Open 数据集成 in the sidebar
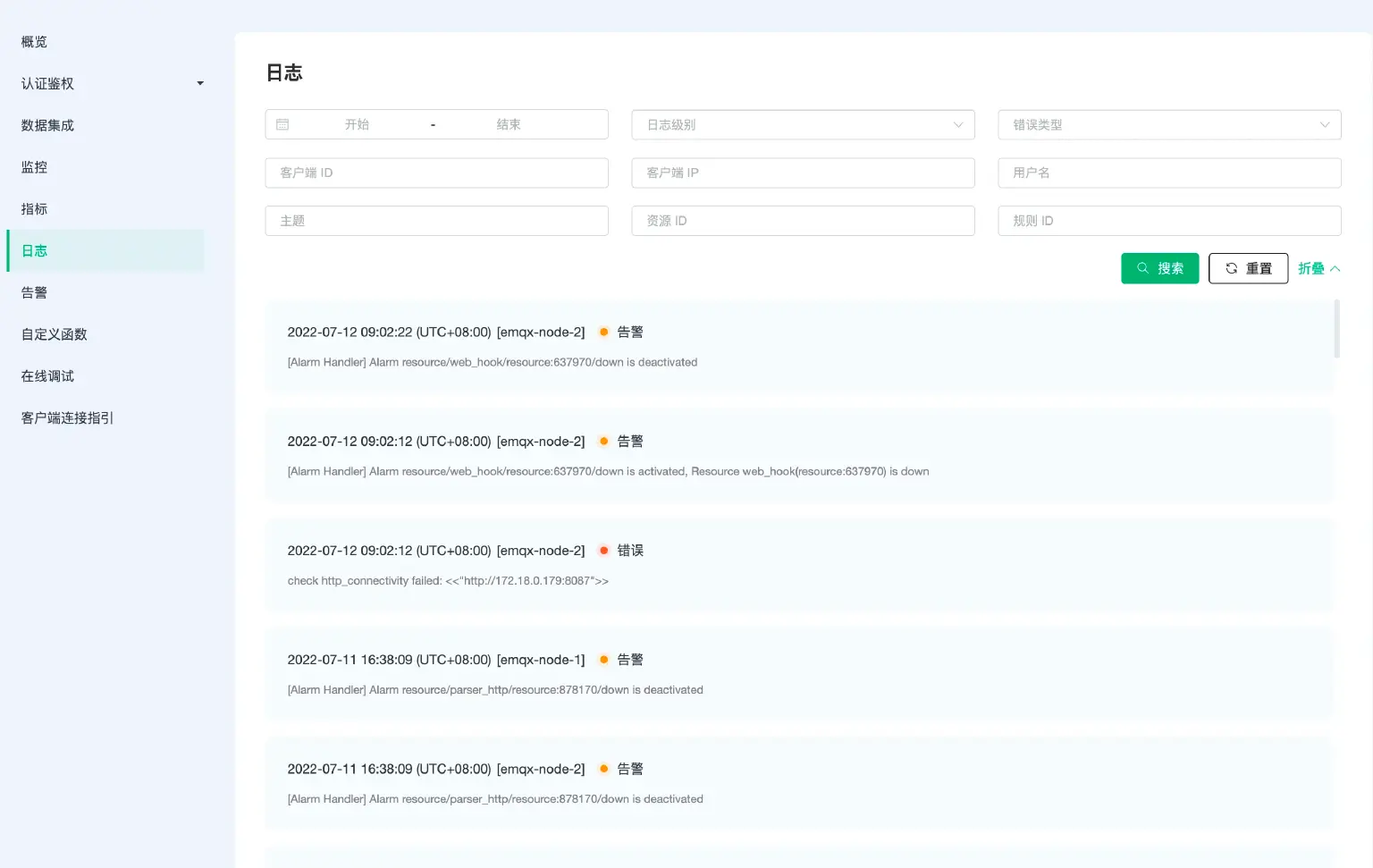 pyautogui.click(x=48, y=125)
